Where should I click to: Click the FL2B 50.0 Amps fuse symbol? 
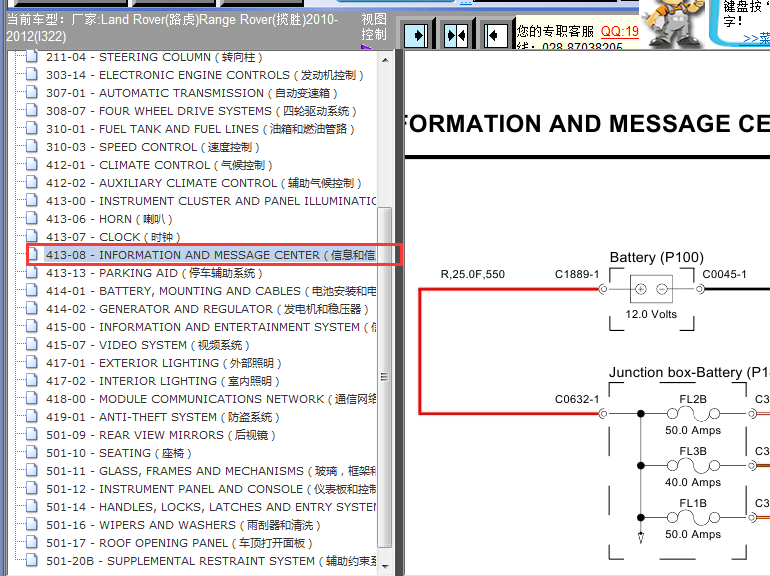[693, 413]
